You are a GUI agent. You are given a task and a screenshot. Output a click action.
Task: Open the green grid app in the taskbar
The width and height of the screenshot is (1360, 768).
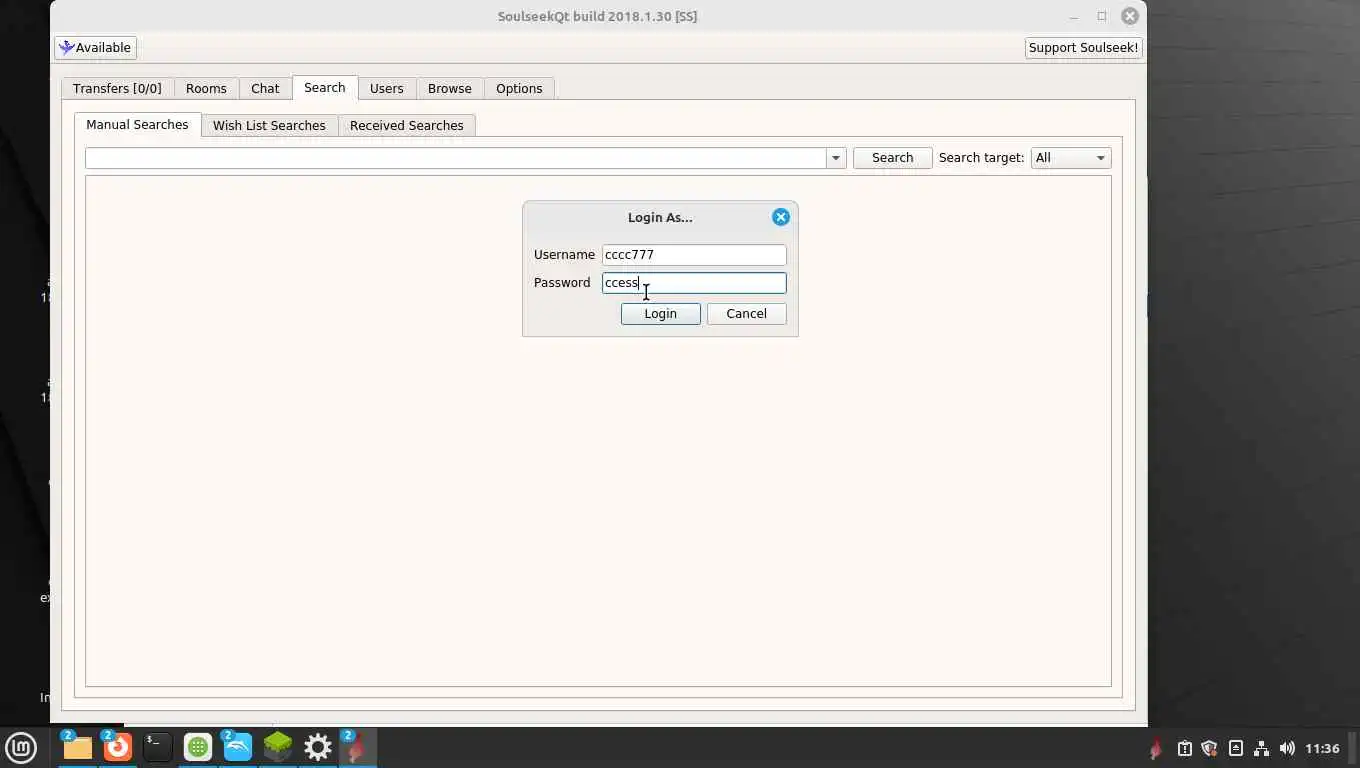[x=198, y=747]
